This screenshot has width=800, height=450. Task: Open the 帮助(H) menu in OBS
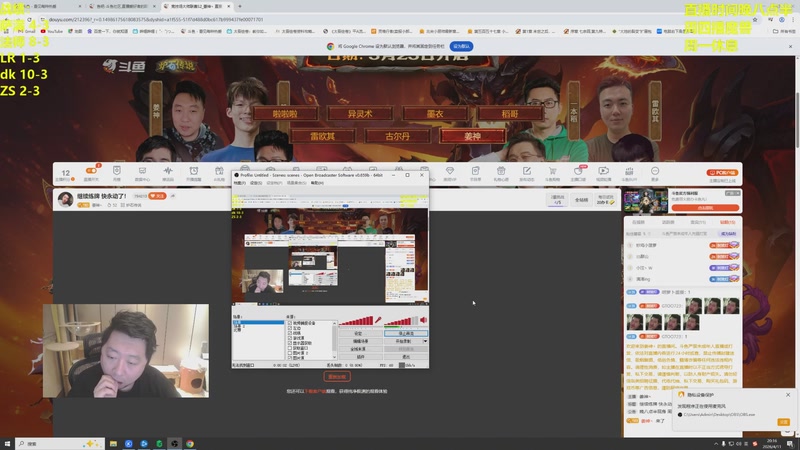pyautogui.click(x=317, y=183)
